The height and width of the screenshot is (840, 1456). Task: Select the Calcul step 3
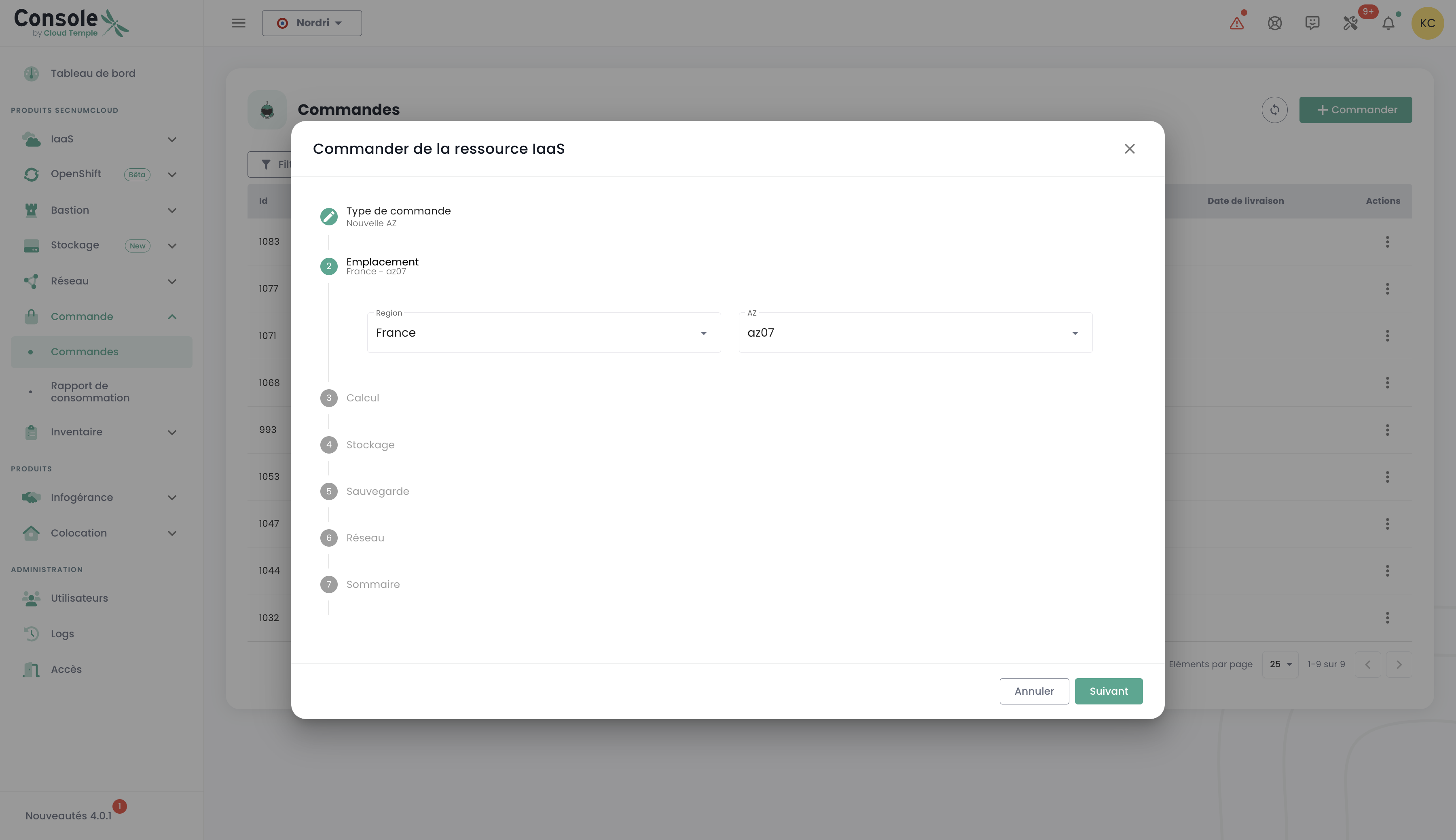point(362,398)
